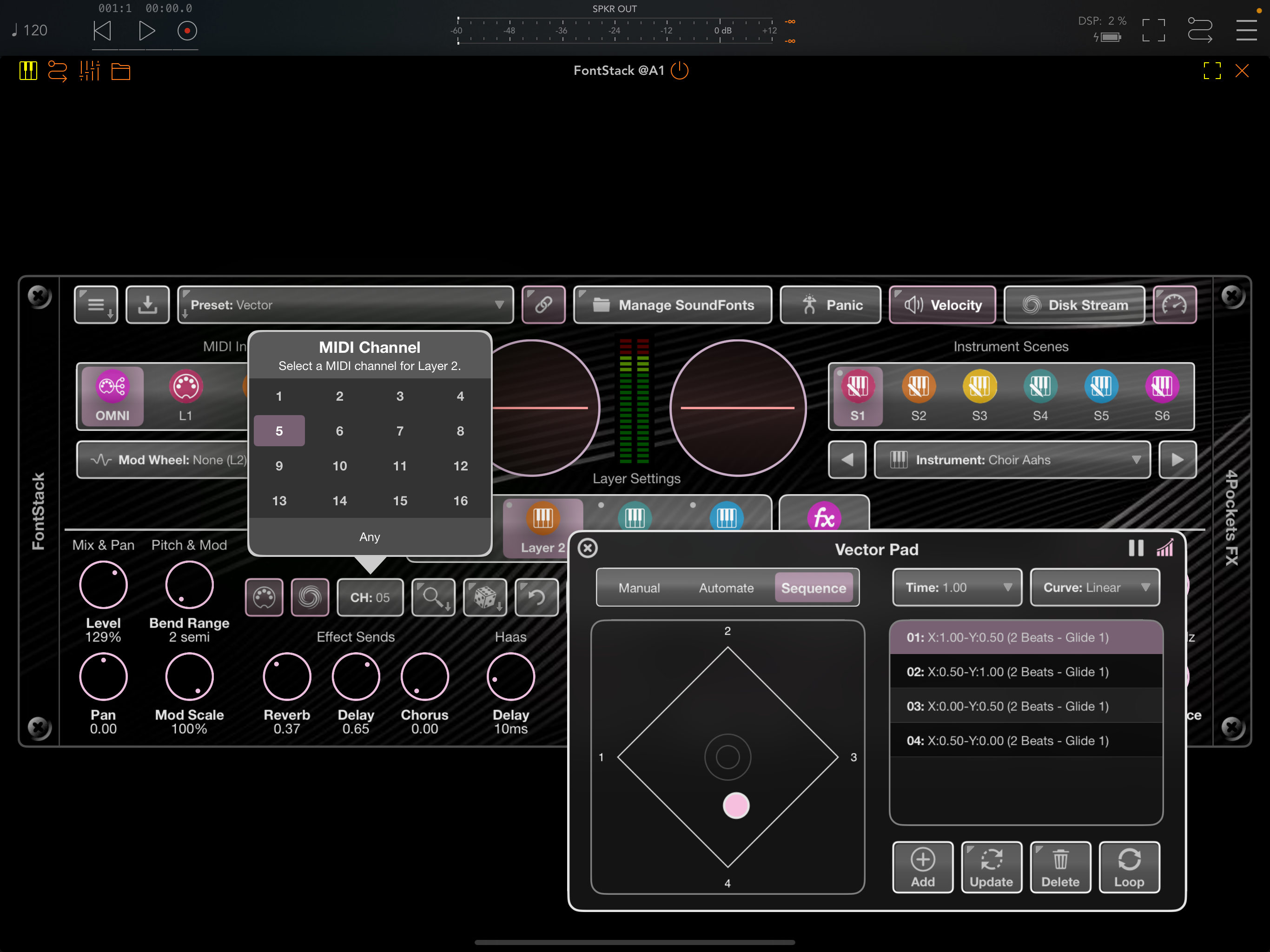The image size is (1270, 952).
Task: Close the Vector Pad panel
Action: click(x=588, y=549)
